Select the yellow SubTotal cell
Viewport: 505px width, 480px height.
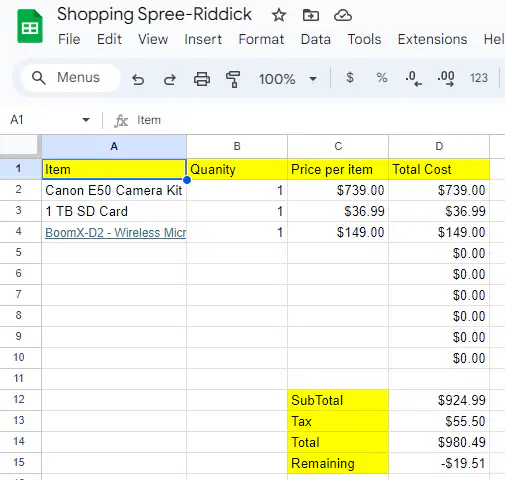pyautogui.click(x=338, y=400)
